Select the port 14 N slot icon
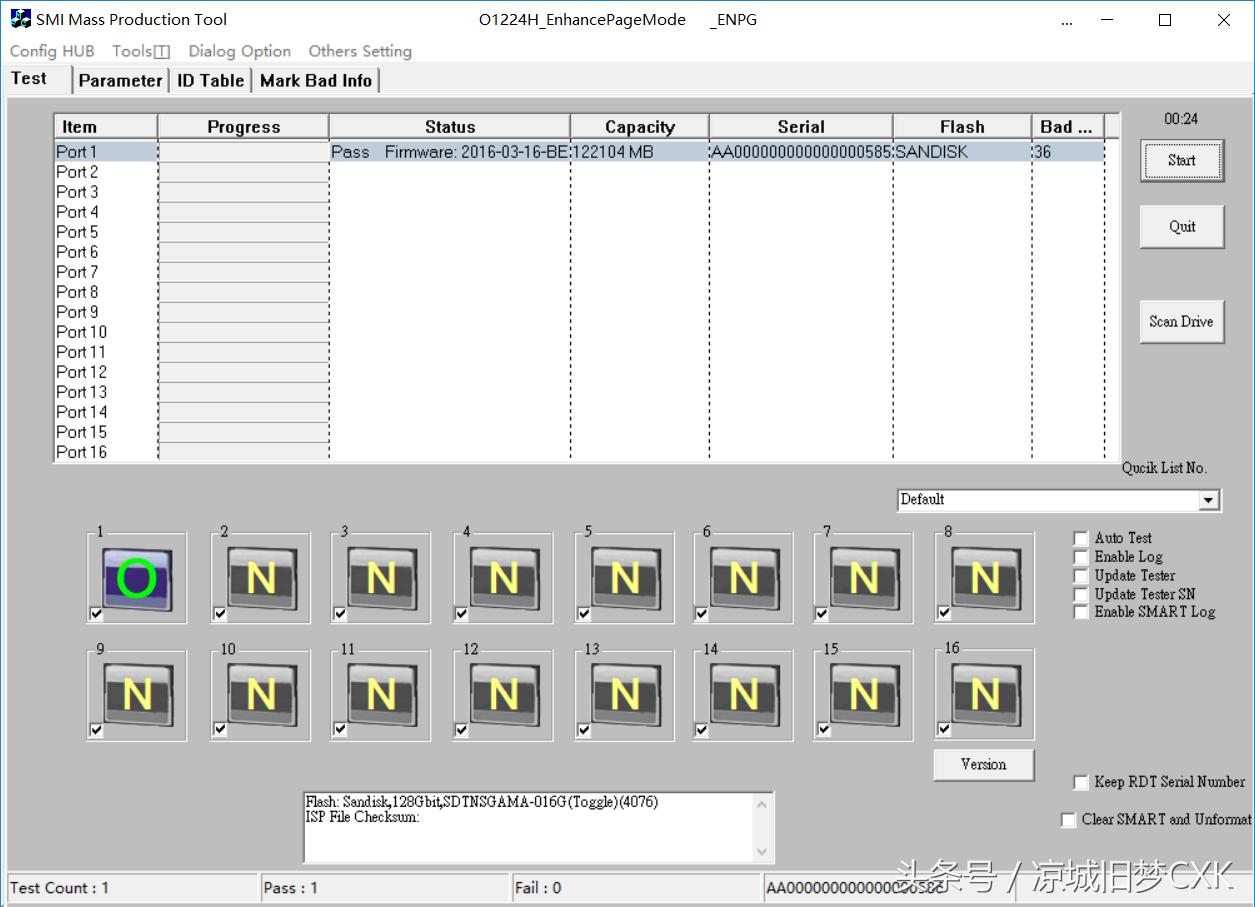Image resolution: width=1255 pixels, height=907 pixels. click(743, 695)
